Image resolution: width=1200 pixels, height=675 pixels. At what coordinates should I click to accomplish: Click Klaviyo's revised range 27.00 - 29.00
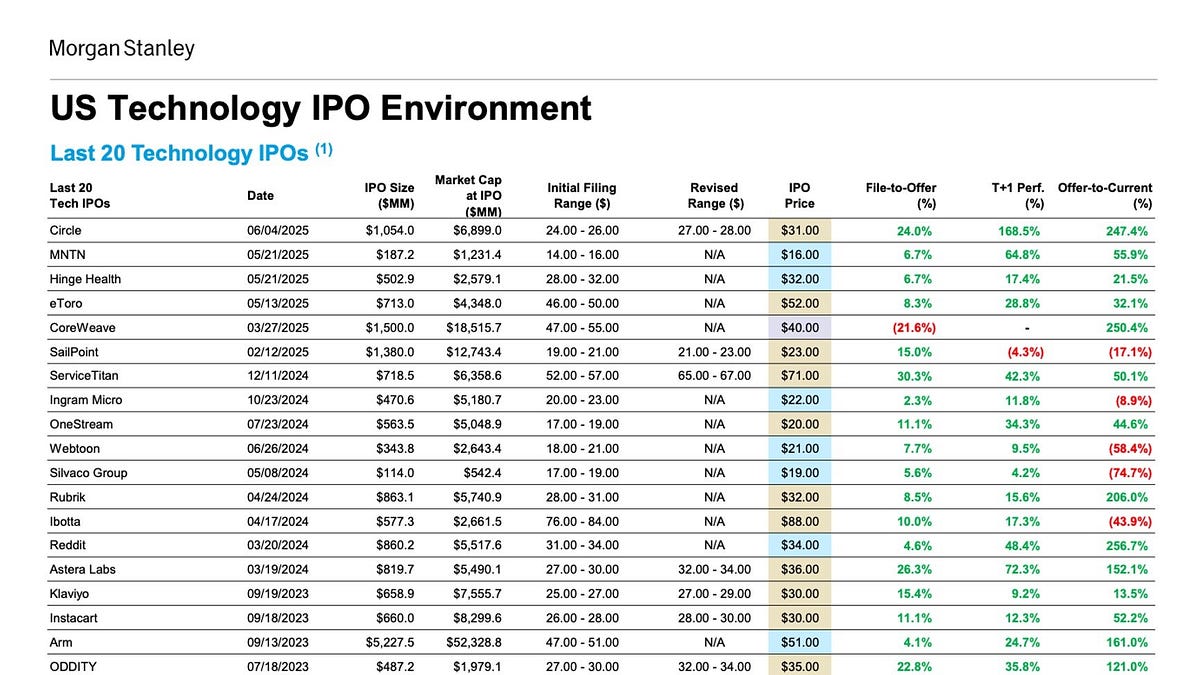coord(715,593)
